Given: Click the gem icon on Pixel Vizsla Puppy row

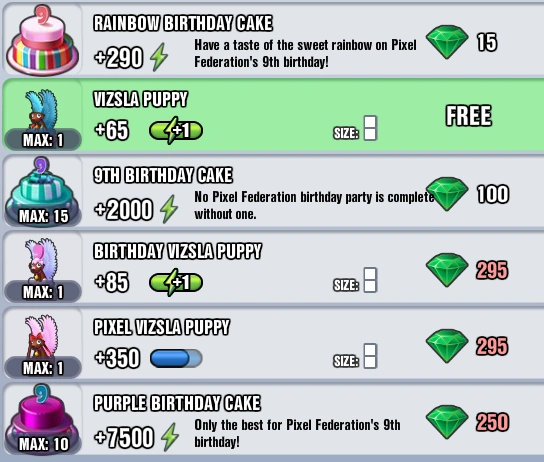Looking at the screenshot, I should (447, 346).
